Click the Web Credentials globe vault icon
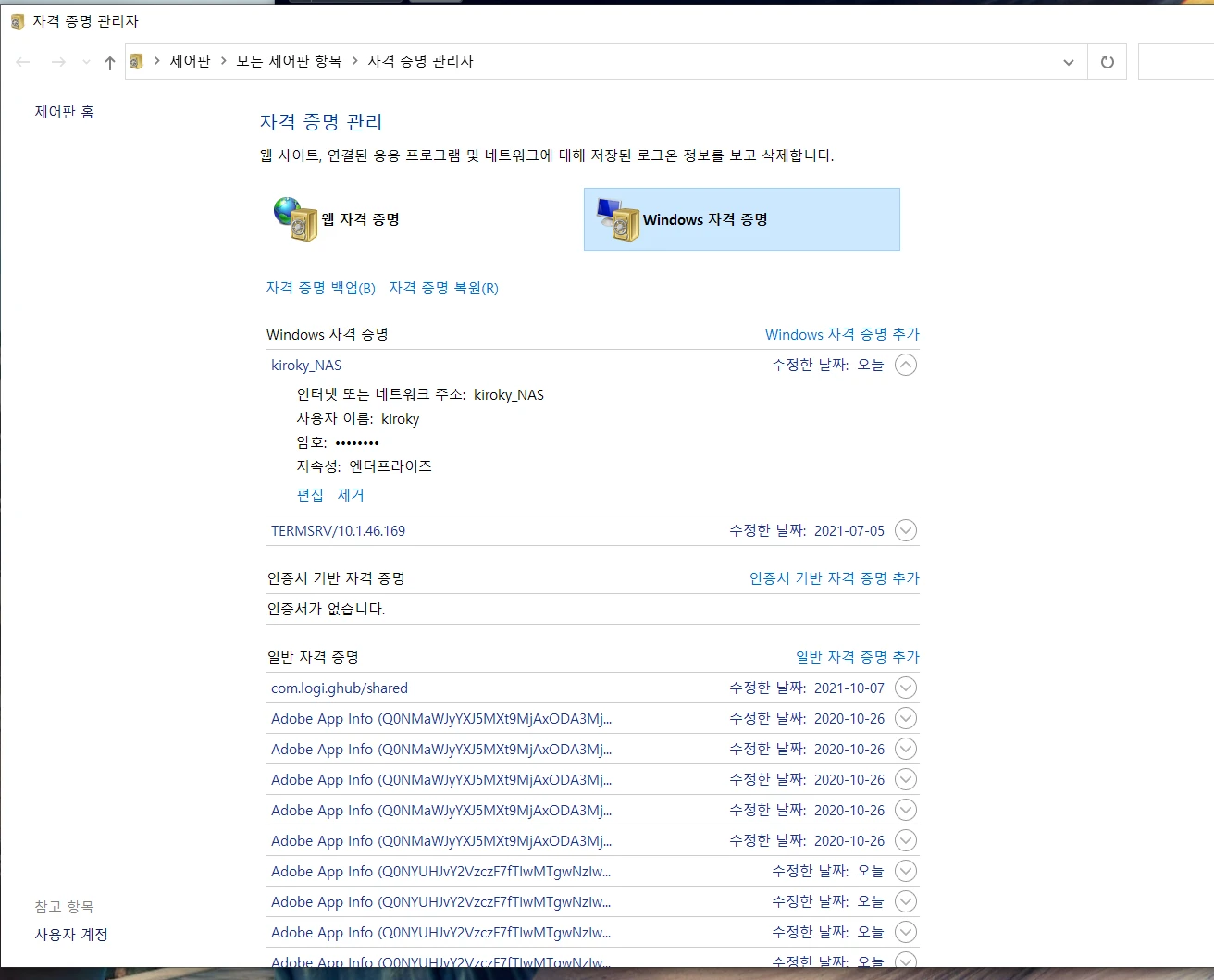The width and height of the screenshot is (1214, 980). (x=295, y=219)
